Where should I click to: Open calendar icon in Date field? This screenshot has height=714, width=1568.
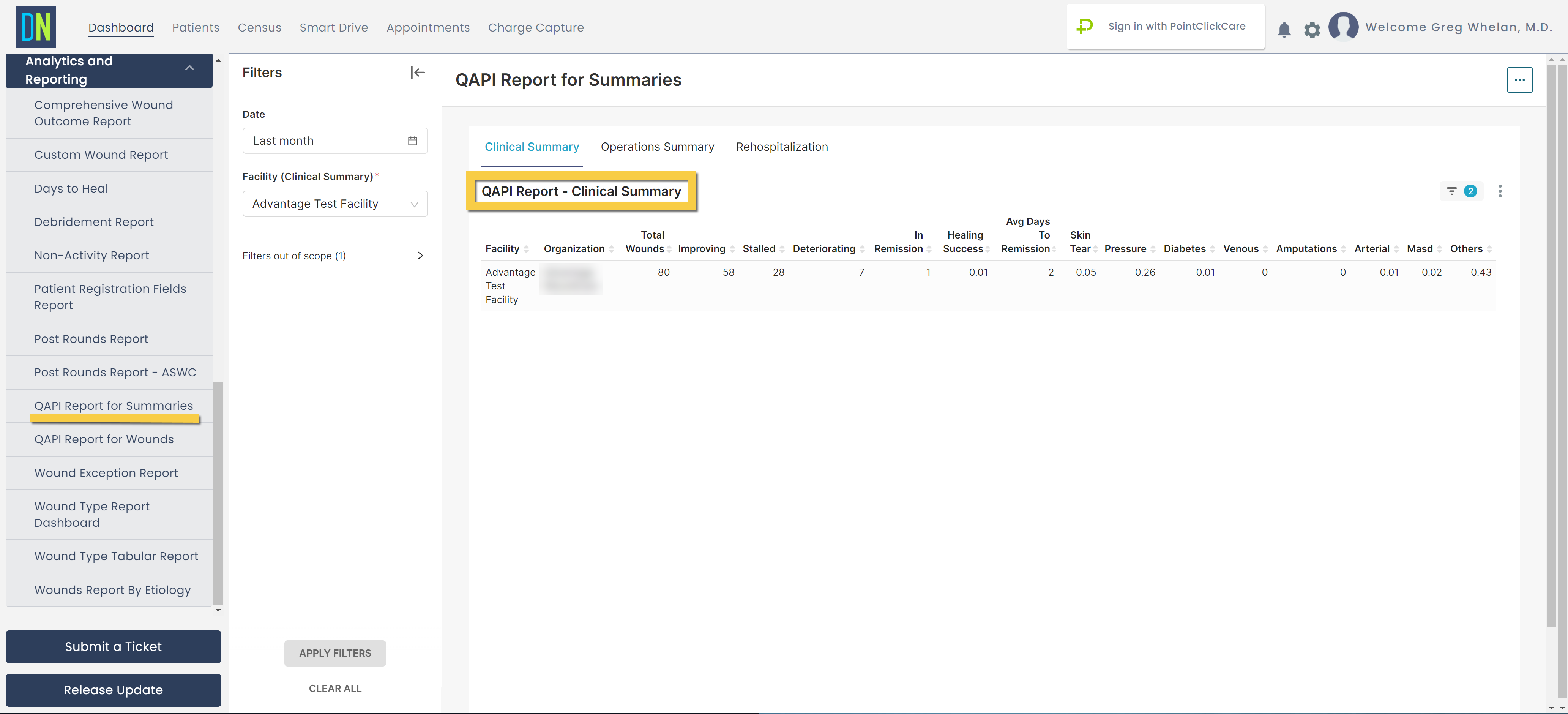point(412,141)
